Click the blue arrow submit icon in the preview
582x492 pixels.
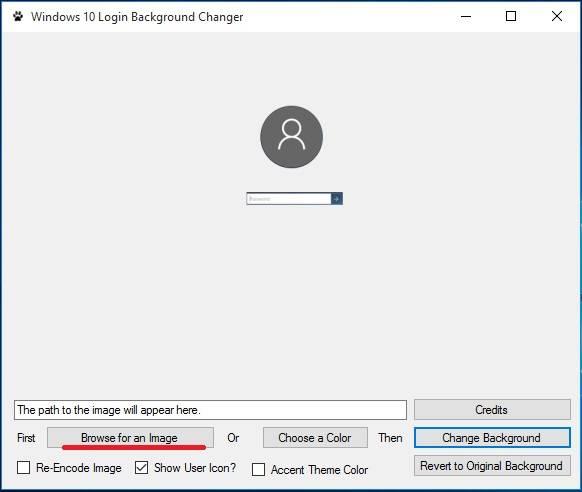click(337, 199)
